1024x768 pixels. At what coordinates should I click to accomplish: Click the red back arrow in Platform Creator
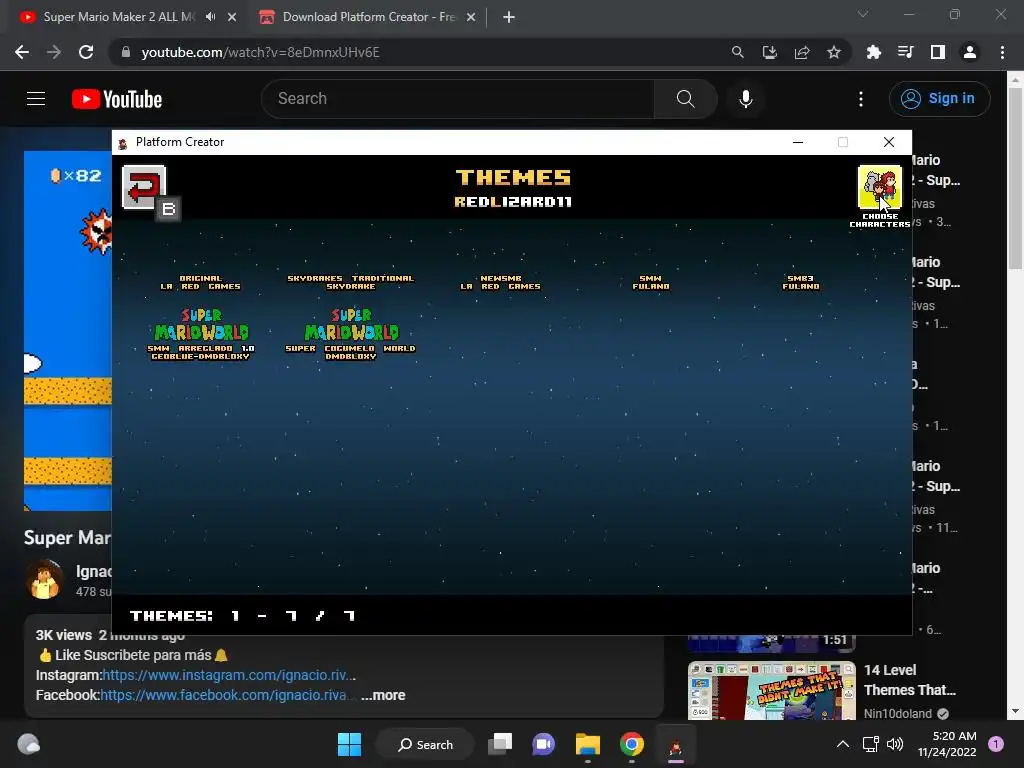click(x=144, y=187)
